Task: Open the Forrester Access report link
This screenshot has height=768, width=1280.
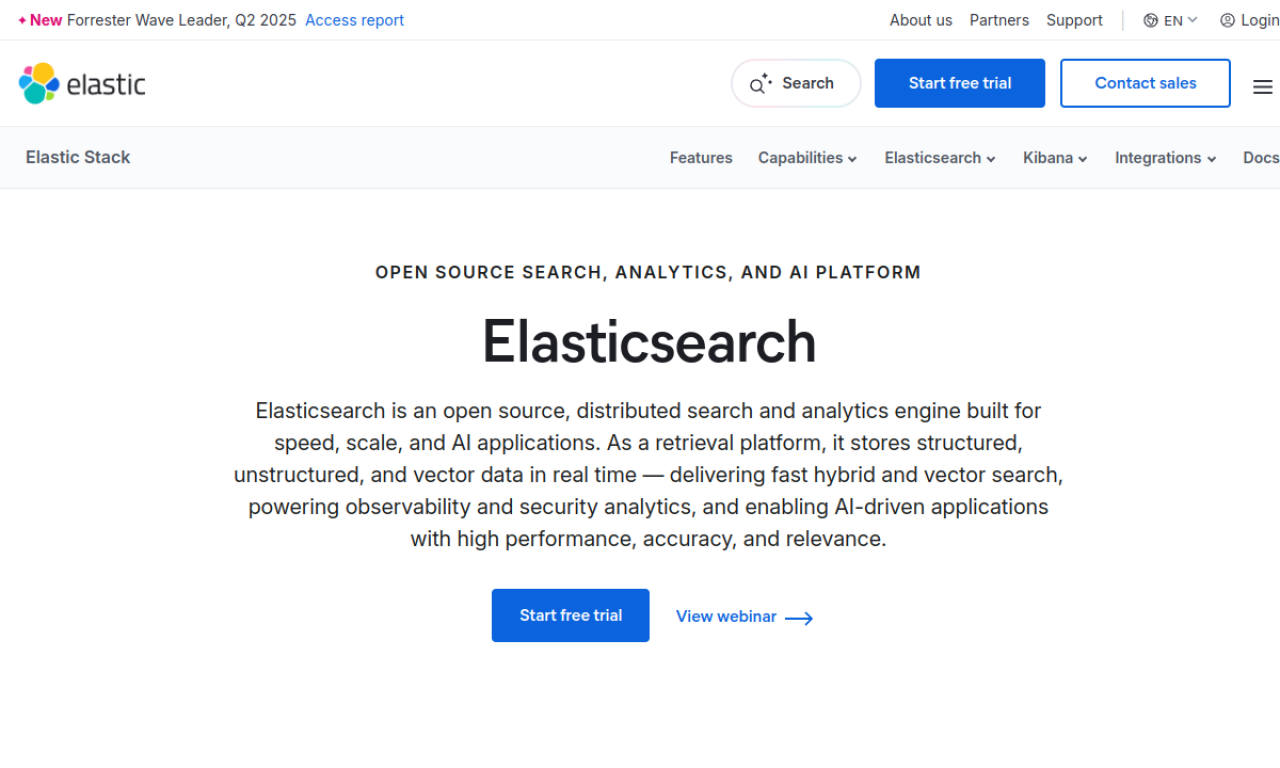Action: [x=354, y=19]
